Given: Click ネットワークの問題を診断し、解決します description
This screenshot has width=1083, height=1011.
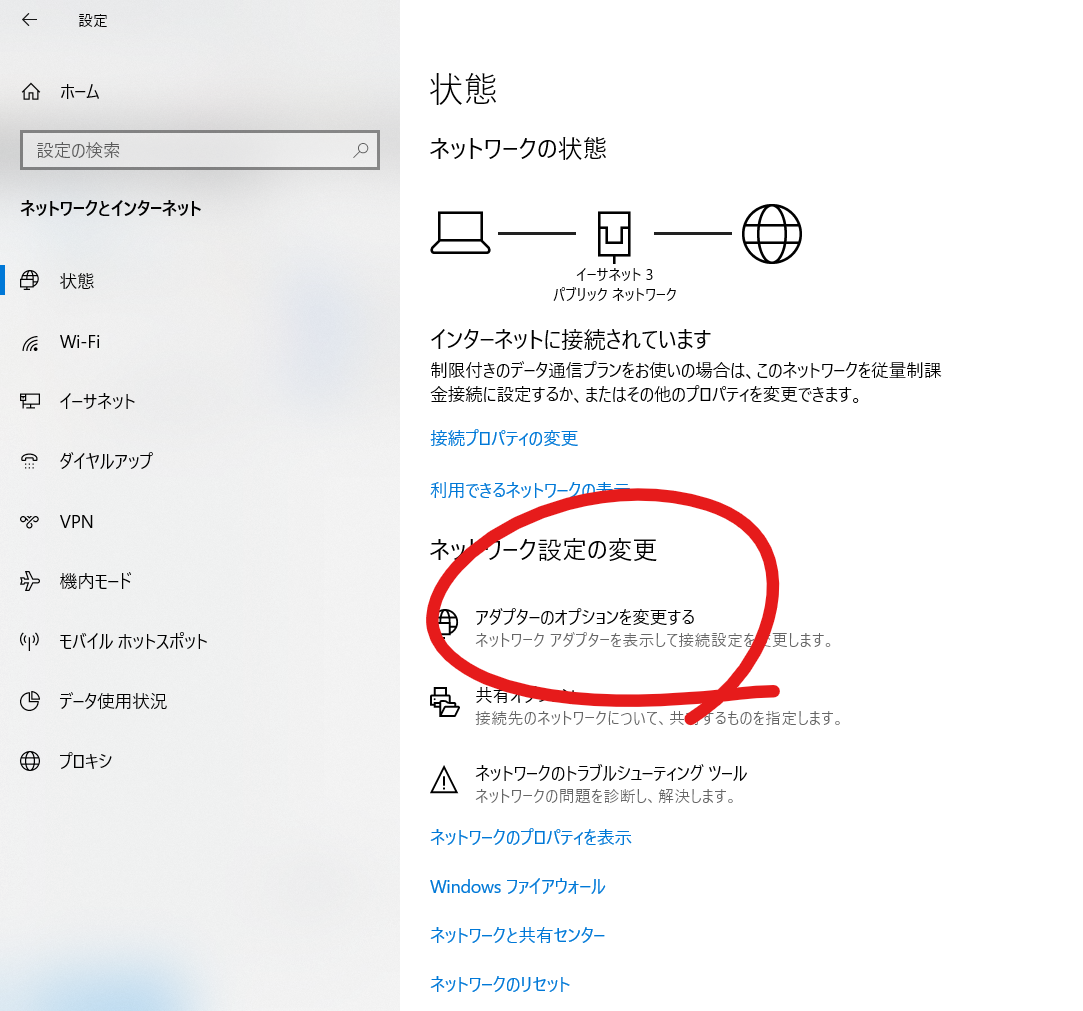Looking at the screenshot, I should (x=605, y=796).
